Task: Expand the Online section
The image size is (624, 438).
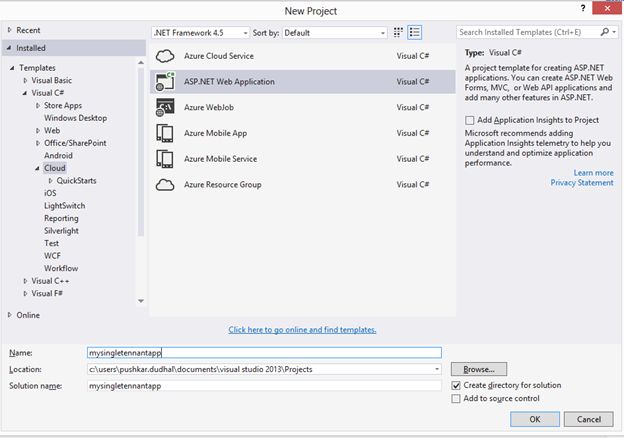Action: point(10,315)
